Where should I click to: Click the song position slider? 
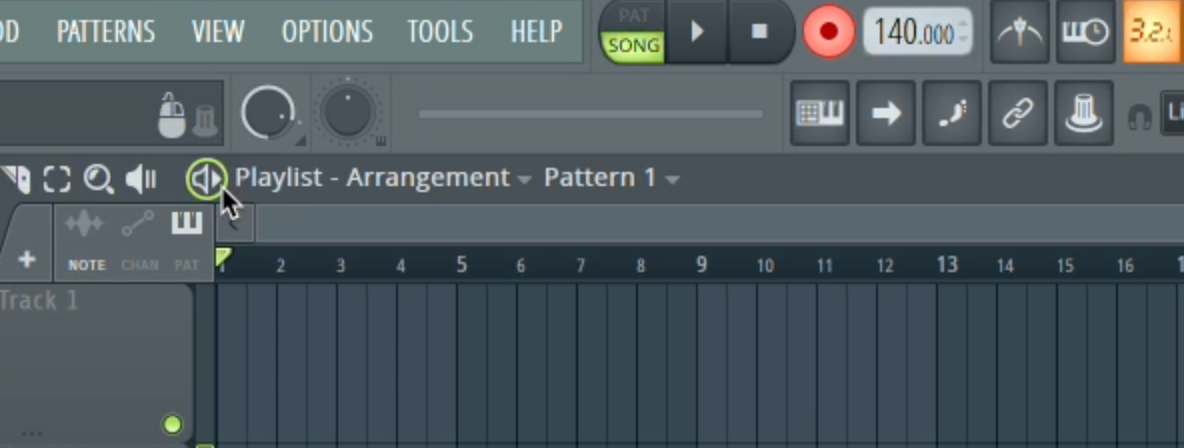pyautogui.click(x=590, y=114)
